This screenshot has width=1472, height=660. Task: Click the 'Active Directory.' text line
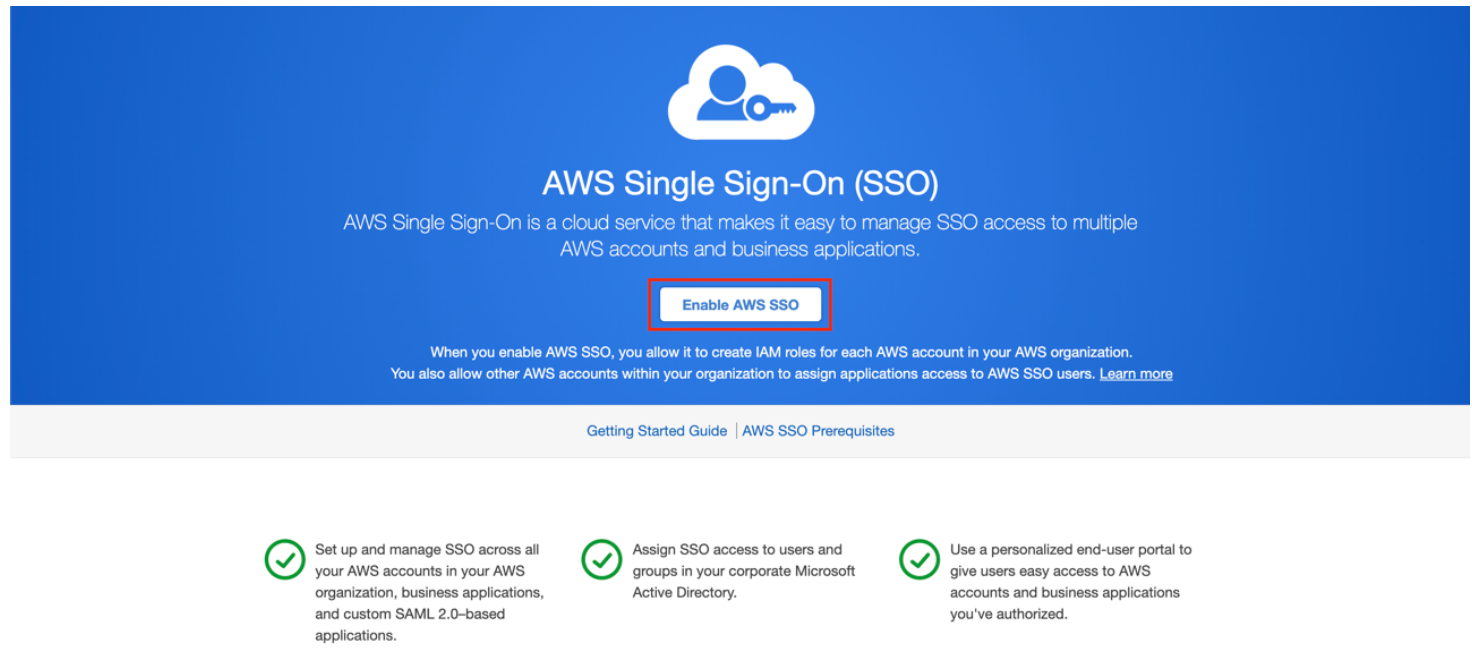[x=684, y=593]
